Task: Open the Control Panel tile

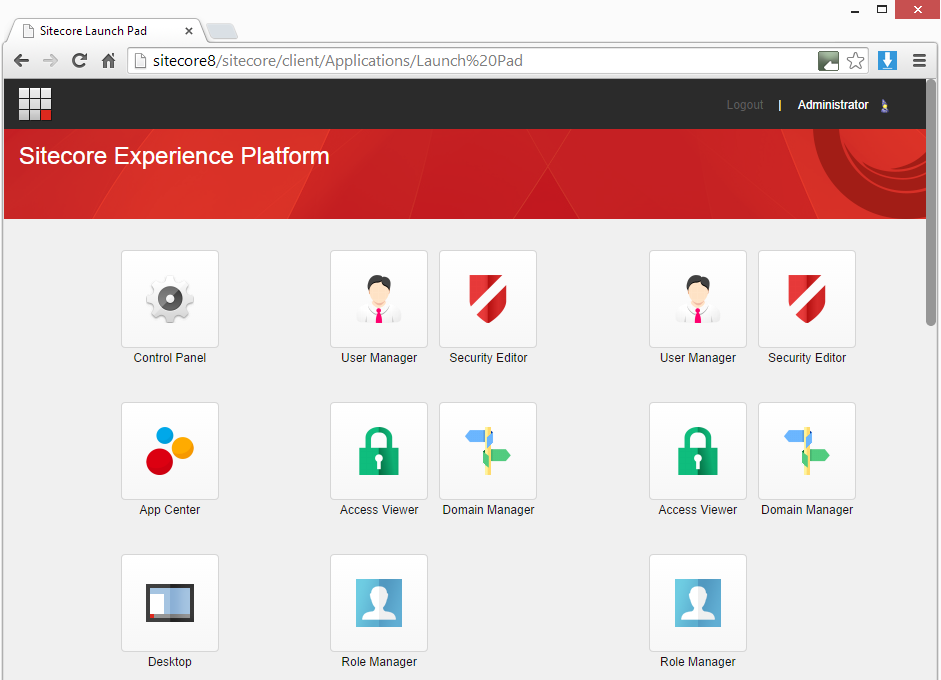Action: 170,299
